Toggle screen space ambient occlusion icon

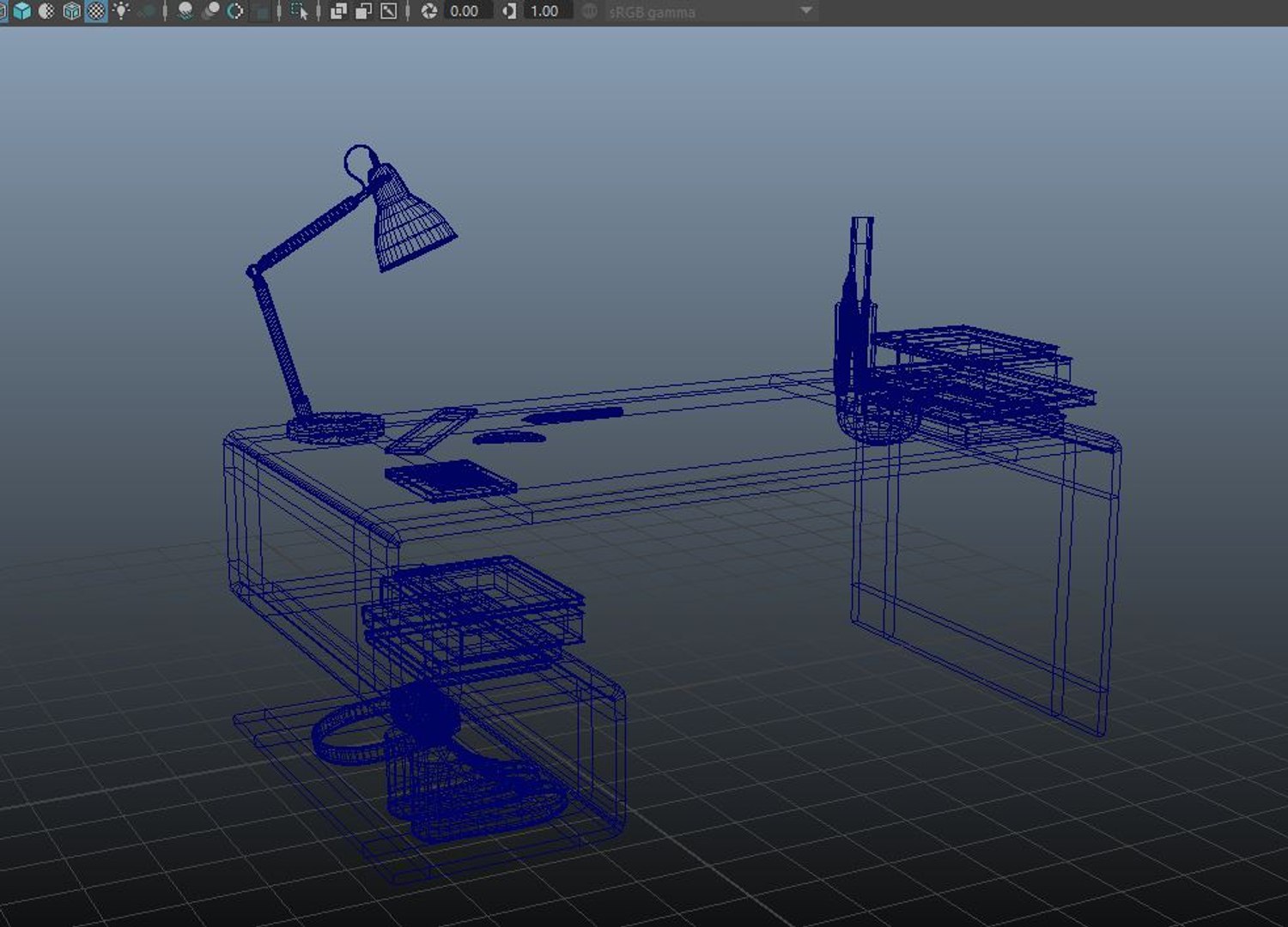pos(185,11)
